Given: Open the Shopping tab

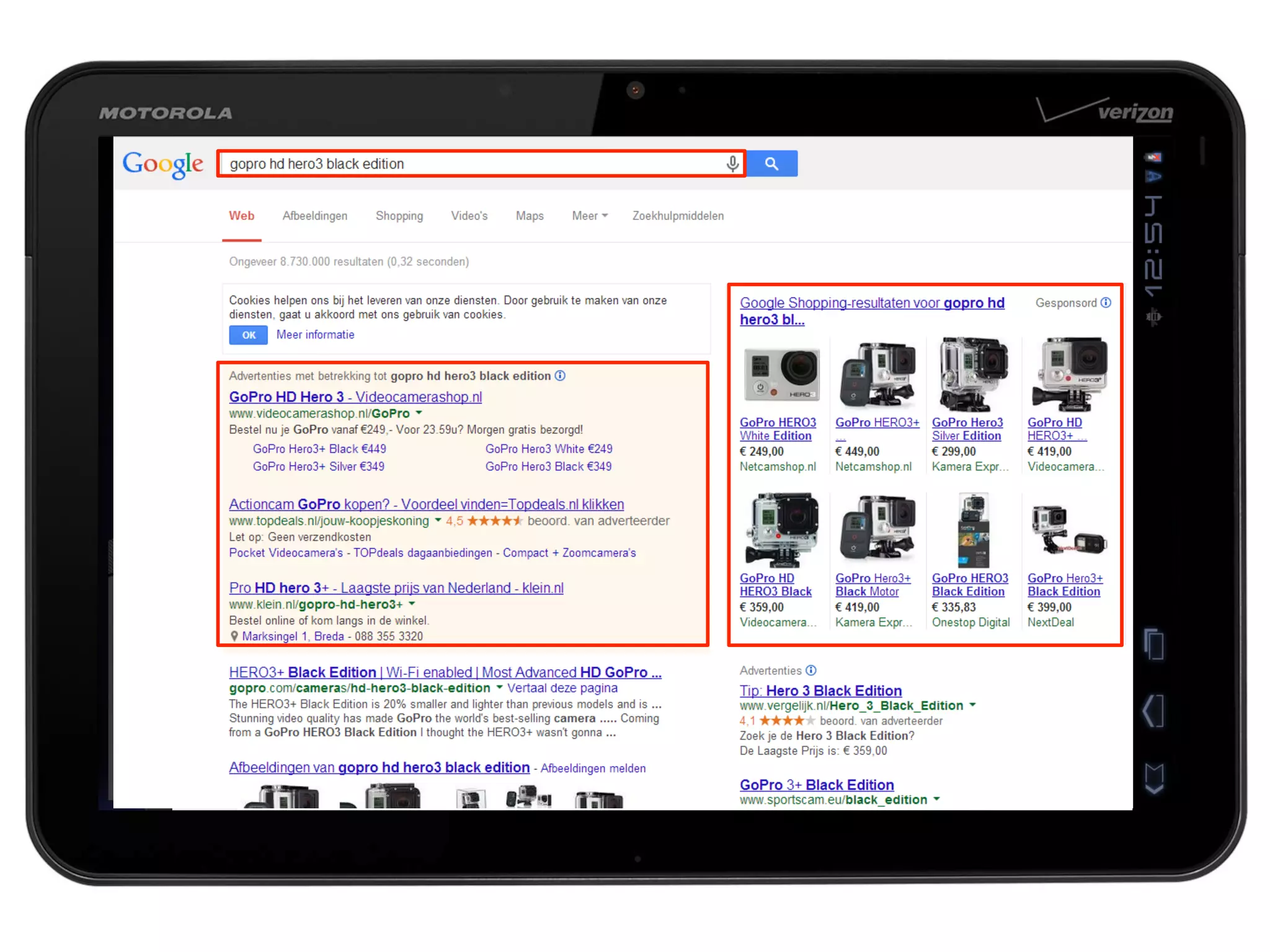Looking at the screenshot, I should (399, 216).
